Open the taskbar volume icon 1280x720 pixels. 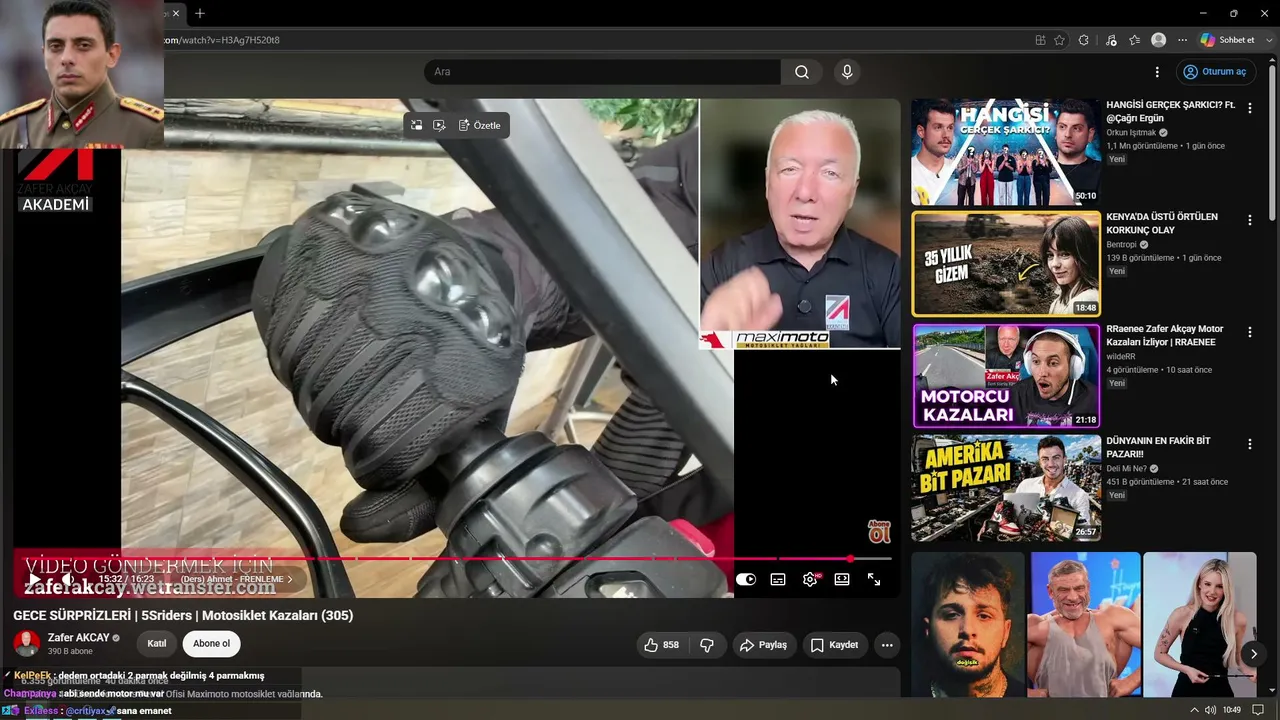(1210, 710)
